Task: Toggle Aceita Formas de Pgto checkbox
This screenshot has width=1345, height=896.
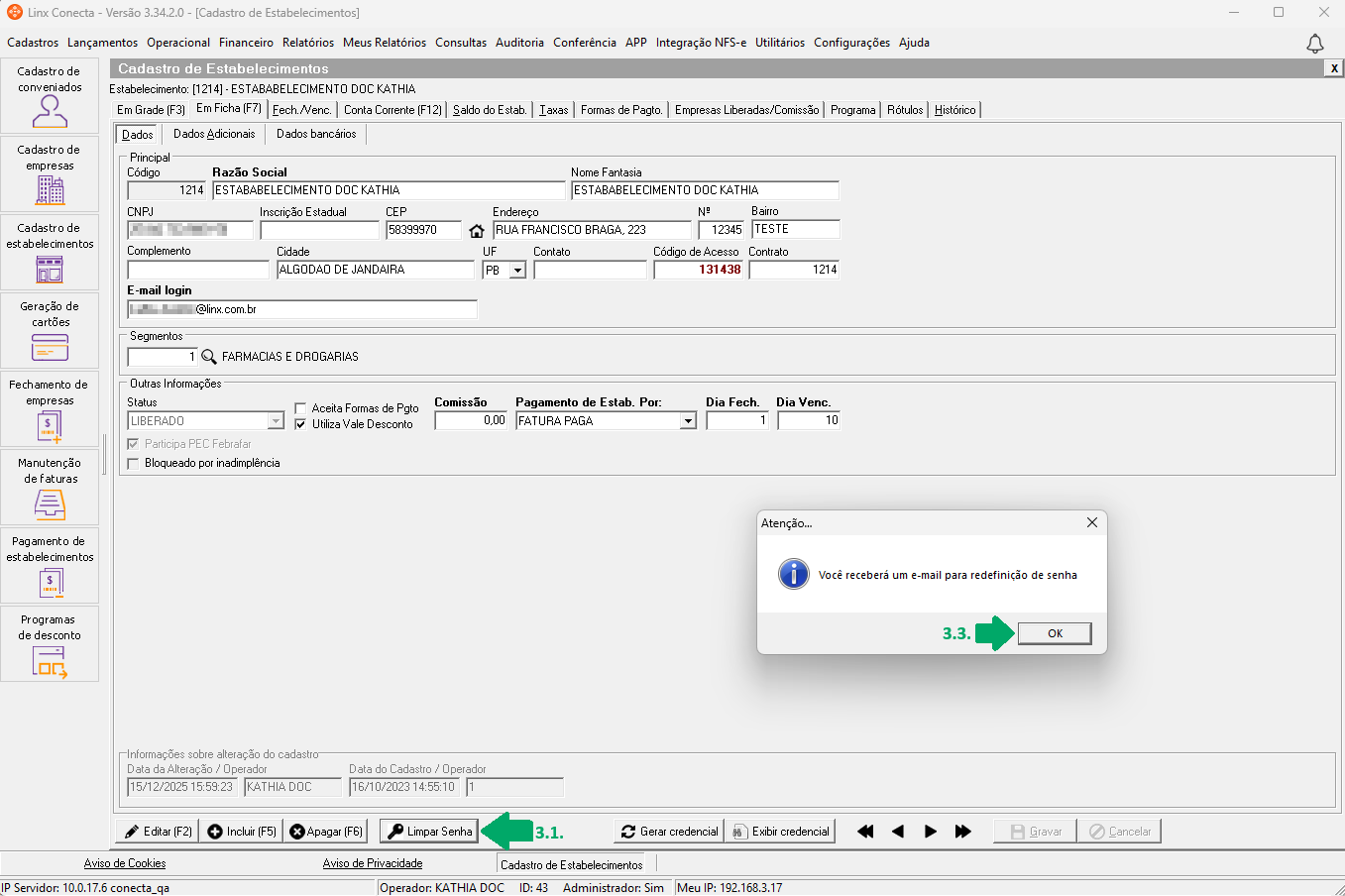Action: click(x=300, y=408)
